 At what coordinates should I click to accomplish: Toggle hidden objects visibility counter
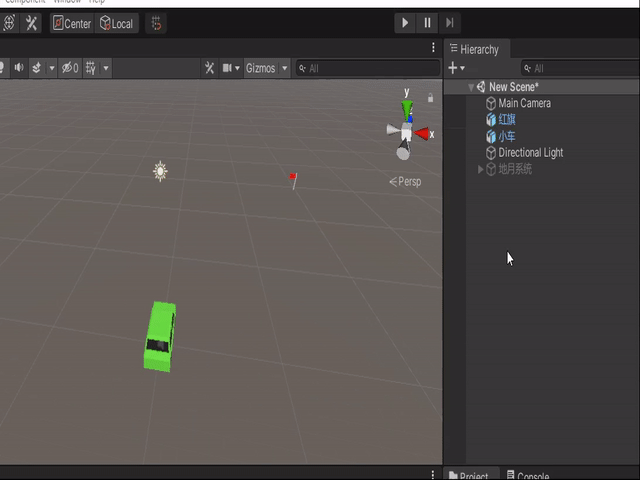(70, 68)
